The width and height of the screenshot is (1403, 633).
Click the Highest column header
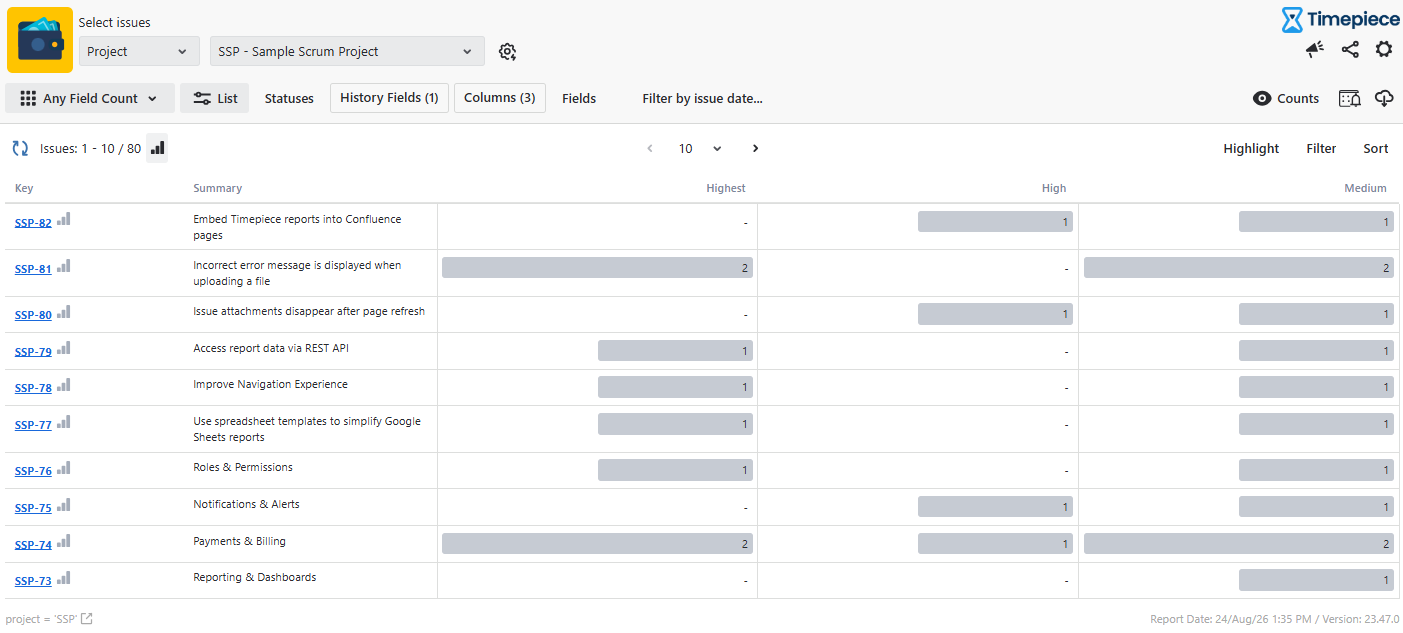[726, 188]
